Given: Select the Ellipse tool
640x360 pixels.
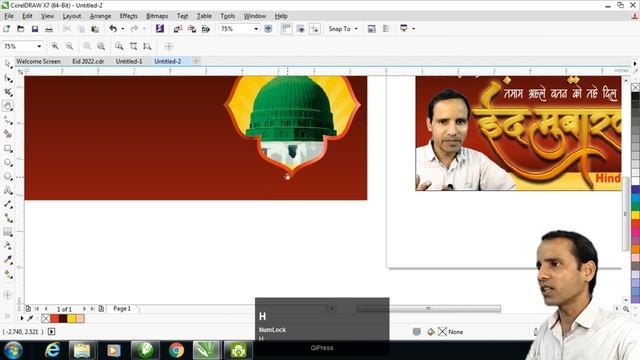Looking at the screenshot, I should [8, 162].
